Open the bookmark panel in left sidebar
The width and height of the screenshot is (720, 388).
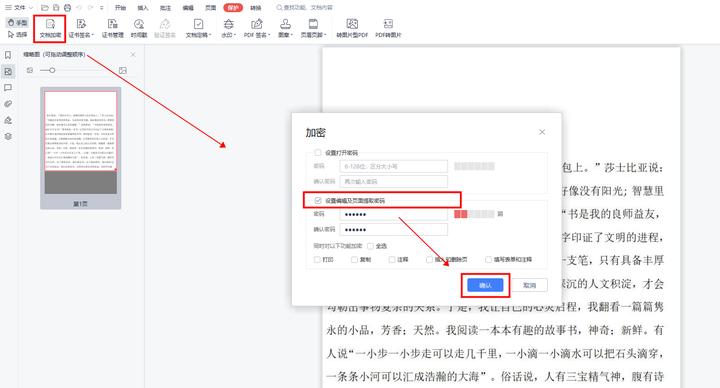pos(8,55)
